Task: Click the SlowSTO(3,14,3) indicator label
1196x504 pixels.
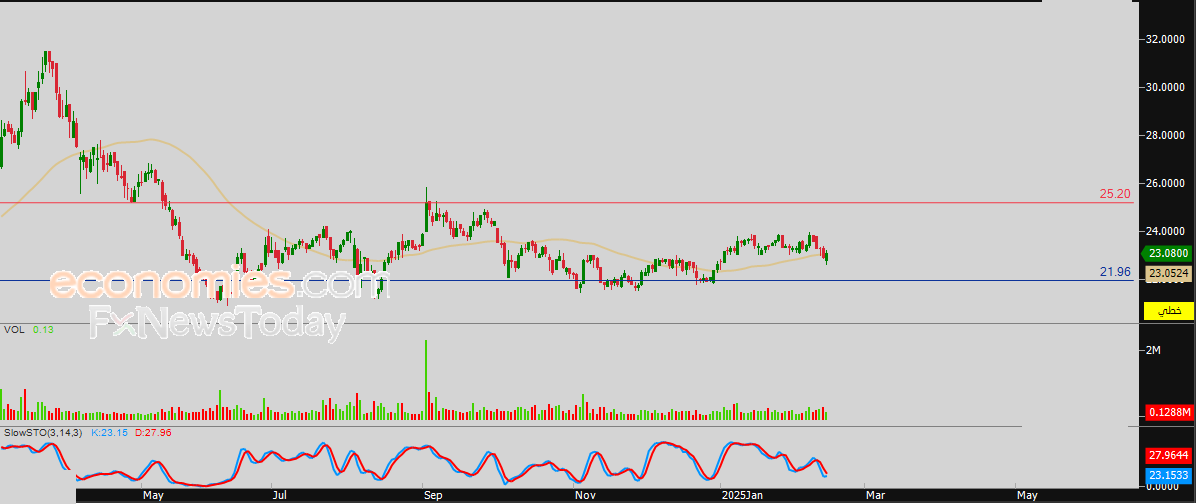Action: (x=43, y=432)
